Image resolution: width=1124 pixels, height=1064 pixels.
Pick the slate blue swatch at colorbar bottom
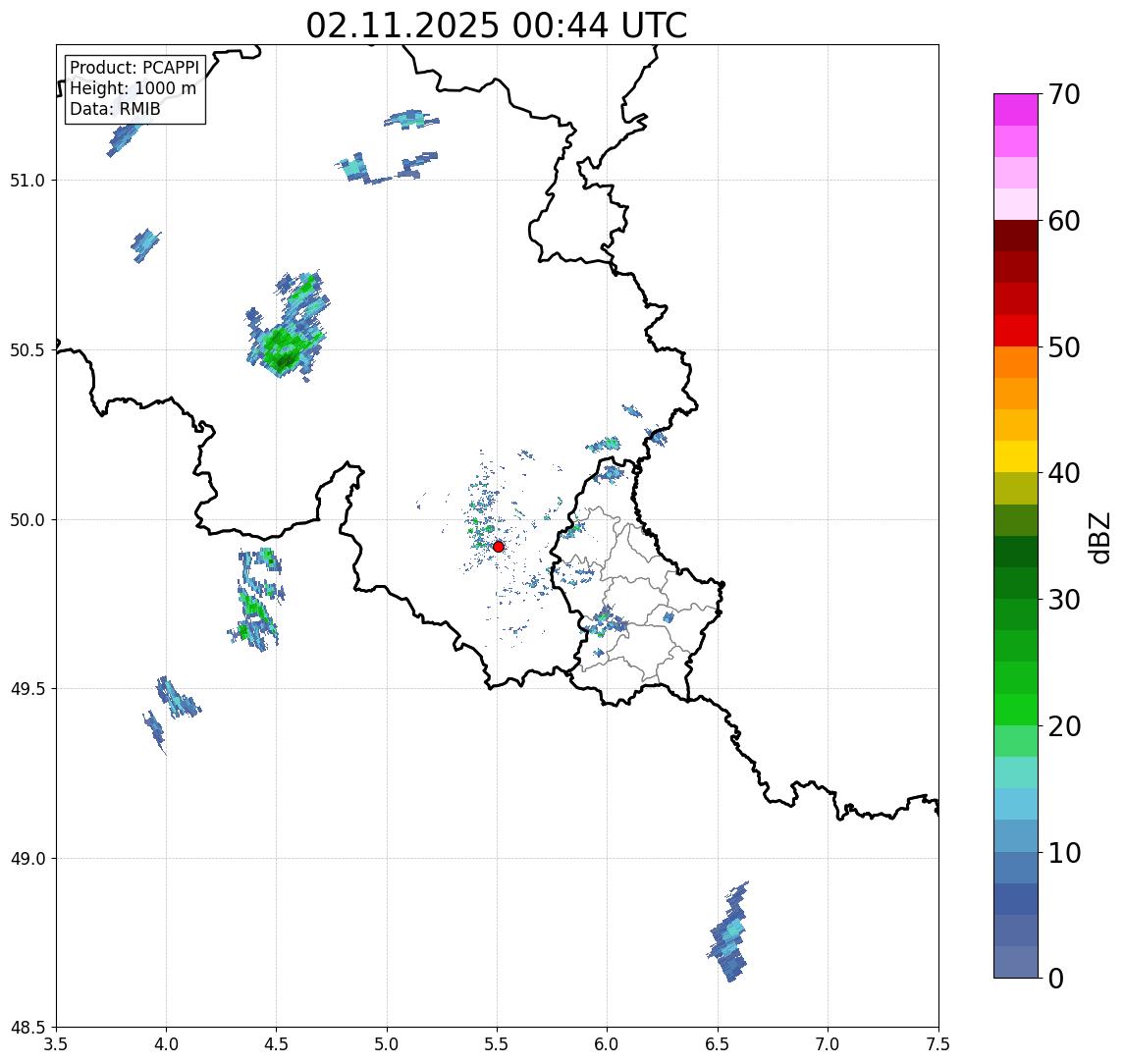click(x=1016, y=962)
